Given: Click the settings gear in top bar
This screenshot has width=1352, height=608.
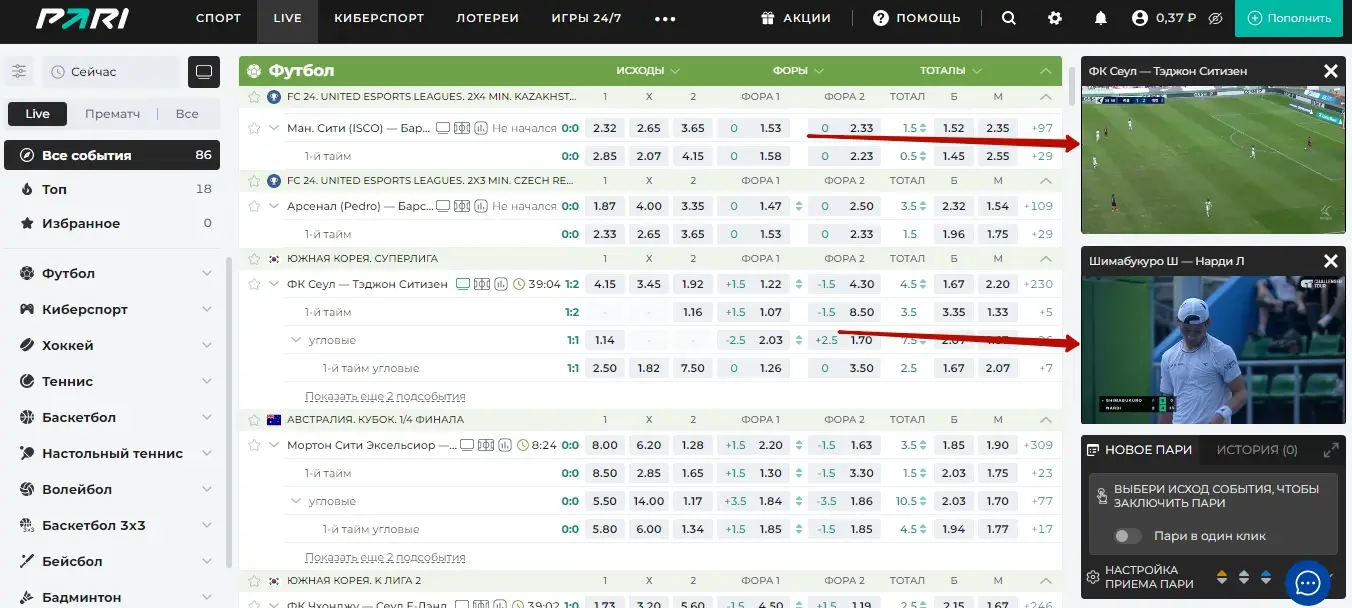Looking at the screenshot, I should pos(1055,18).
